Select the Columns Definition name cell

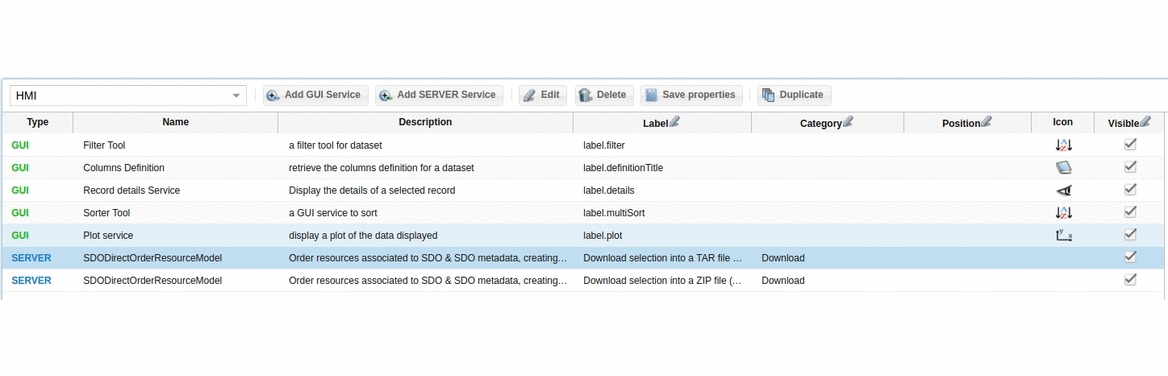tap(124, 168)
